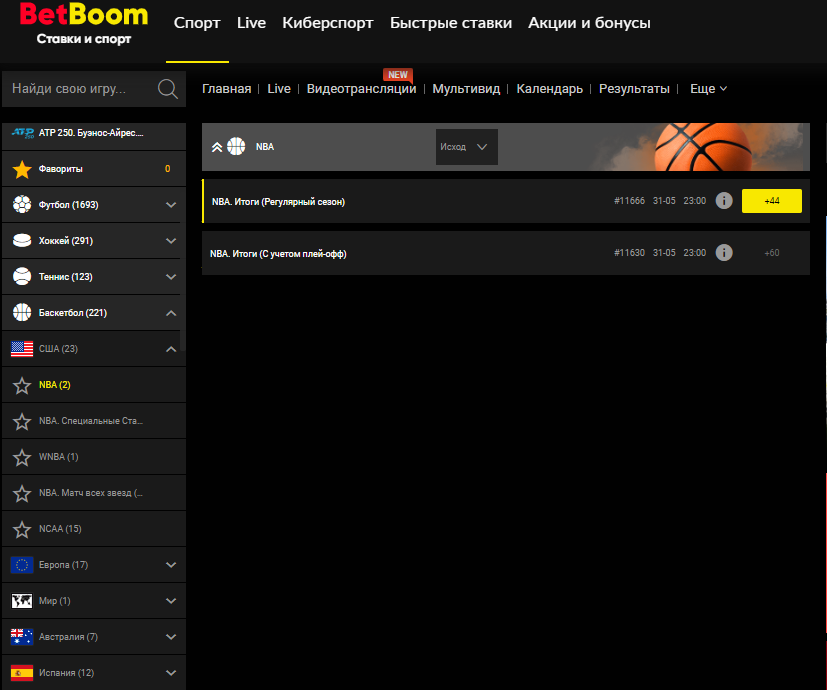Open info icon for Регулярный сезон event
The width and height of the screenshot is (827, 690).
724,200
